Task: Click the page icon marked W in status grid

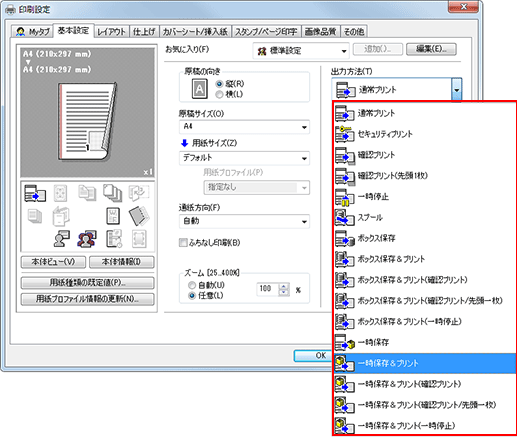Action: coord(113,216)
